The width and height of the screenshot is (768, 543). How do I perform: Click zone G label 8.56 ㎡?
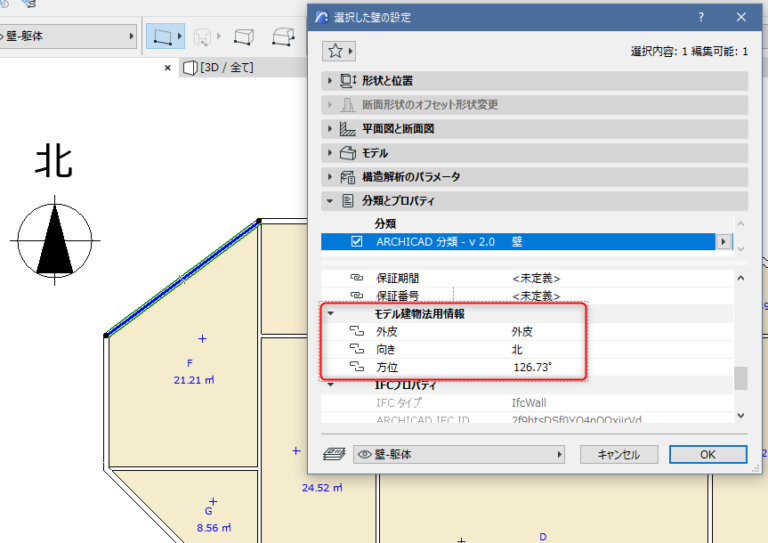pyautogui.click(x=214, y=528)
